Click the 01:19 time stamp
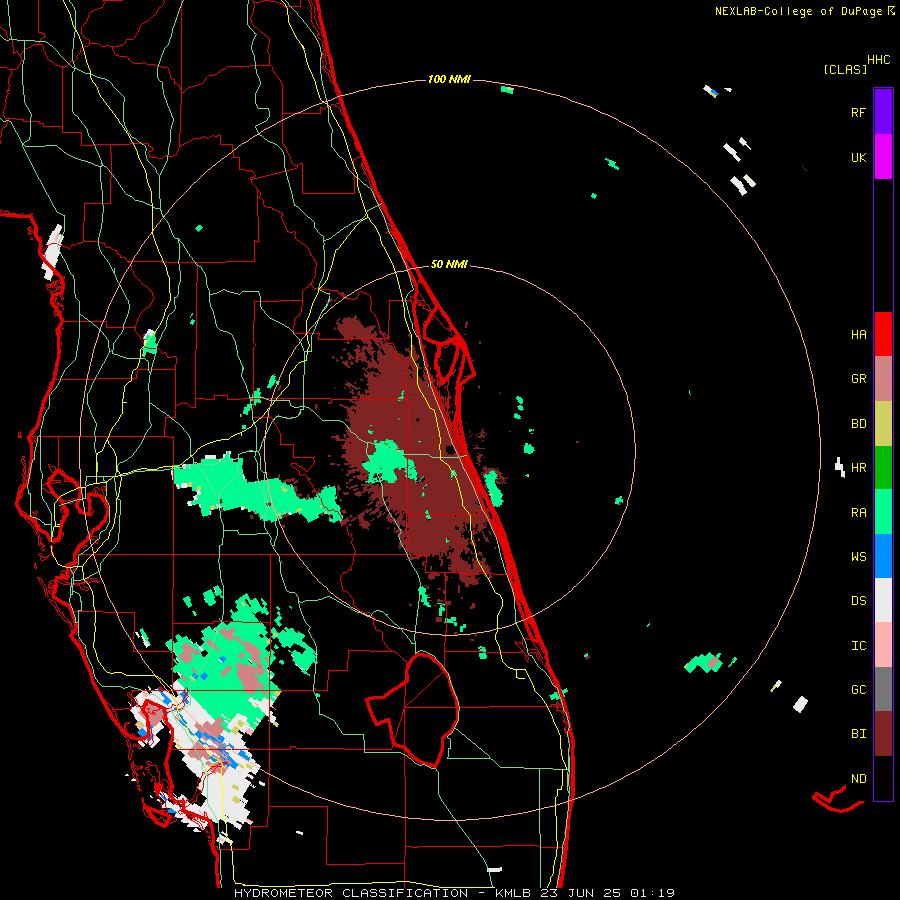Viewport: 900px width, 900px height. (652, 893)
